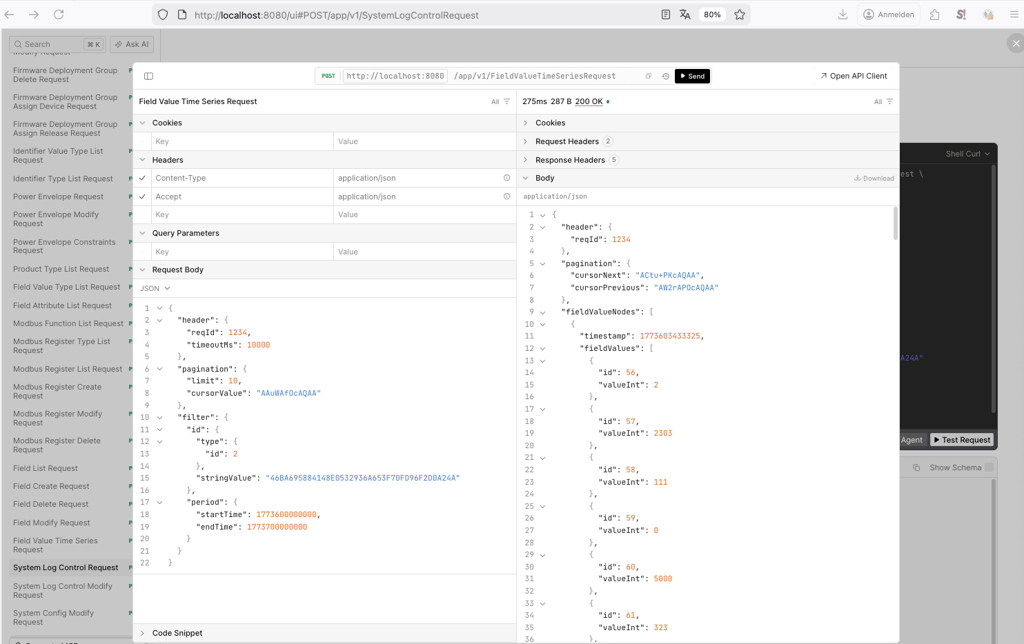Image resolution: width=1024 pixels, height=644 pixels.
Task: Toggle the Show Schema checkbox
Action: (x=989, y=468)
